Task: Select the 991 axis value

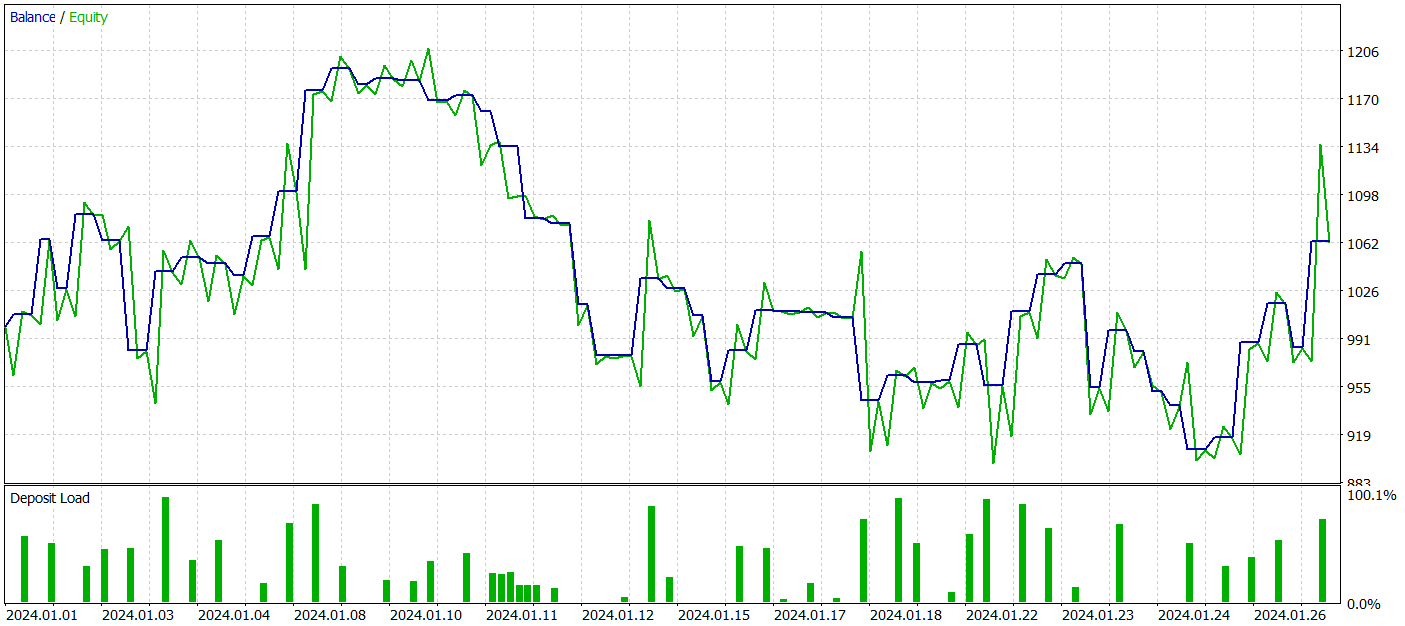Action: (x=1359, y=340)
